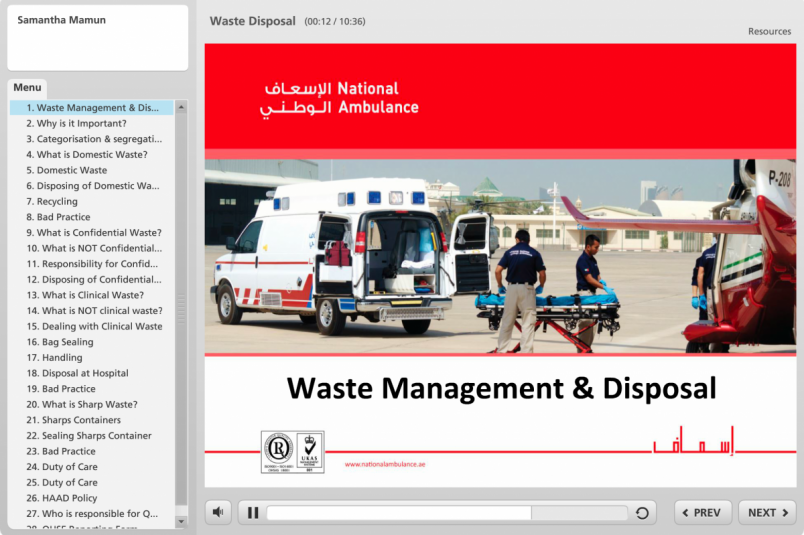Screen dimensions: 804x535
Task: Open '3. Categorisation & segregati...' slide
Action: [x=94, y=139]
